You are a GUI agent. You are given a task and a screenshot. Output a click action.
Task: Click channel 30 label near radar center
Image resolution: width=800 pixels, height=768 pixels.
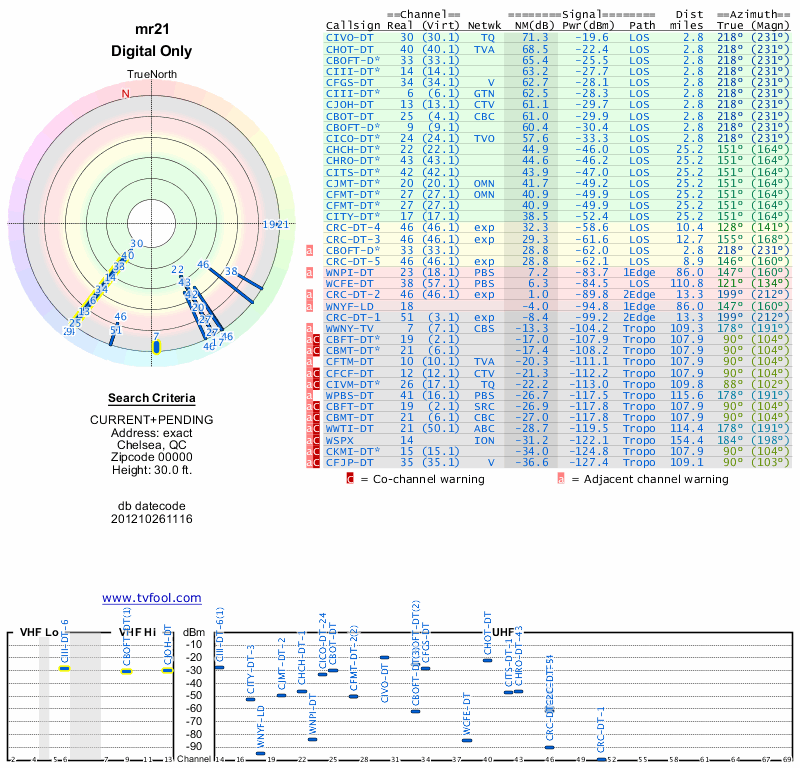(137, 244)
